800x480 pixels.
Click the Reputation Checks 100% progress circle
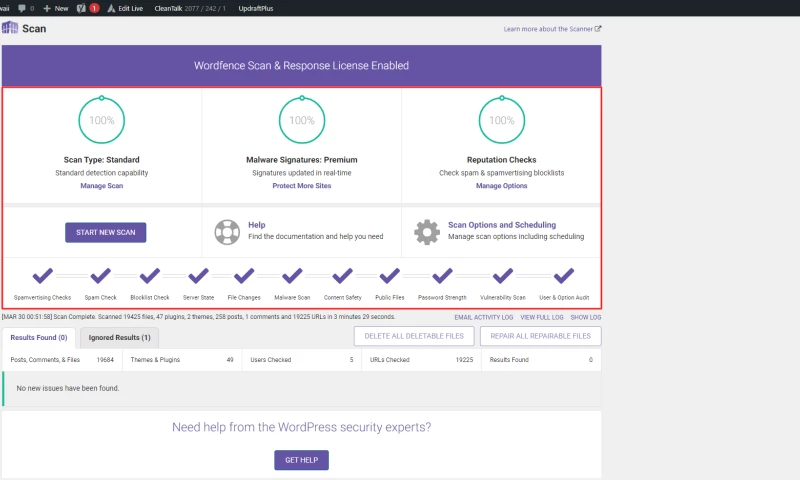(502, 120)
